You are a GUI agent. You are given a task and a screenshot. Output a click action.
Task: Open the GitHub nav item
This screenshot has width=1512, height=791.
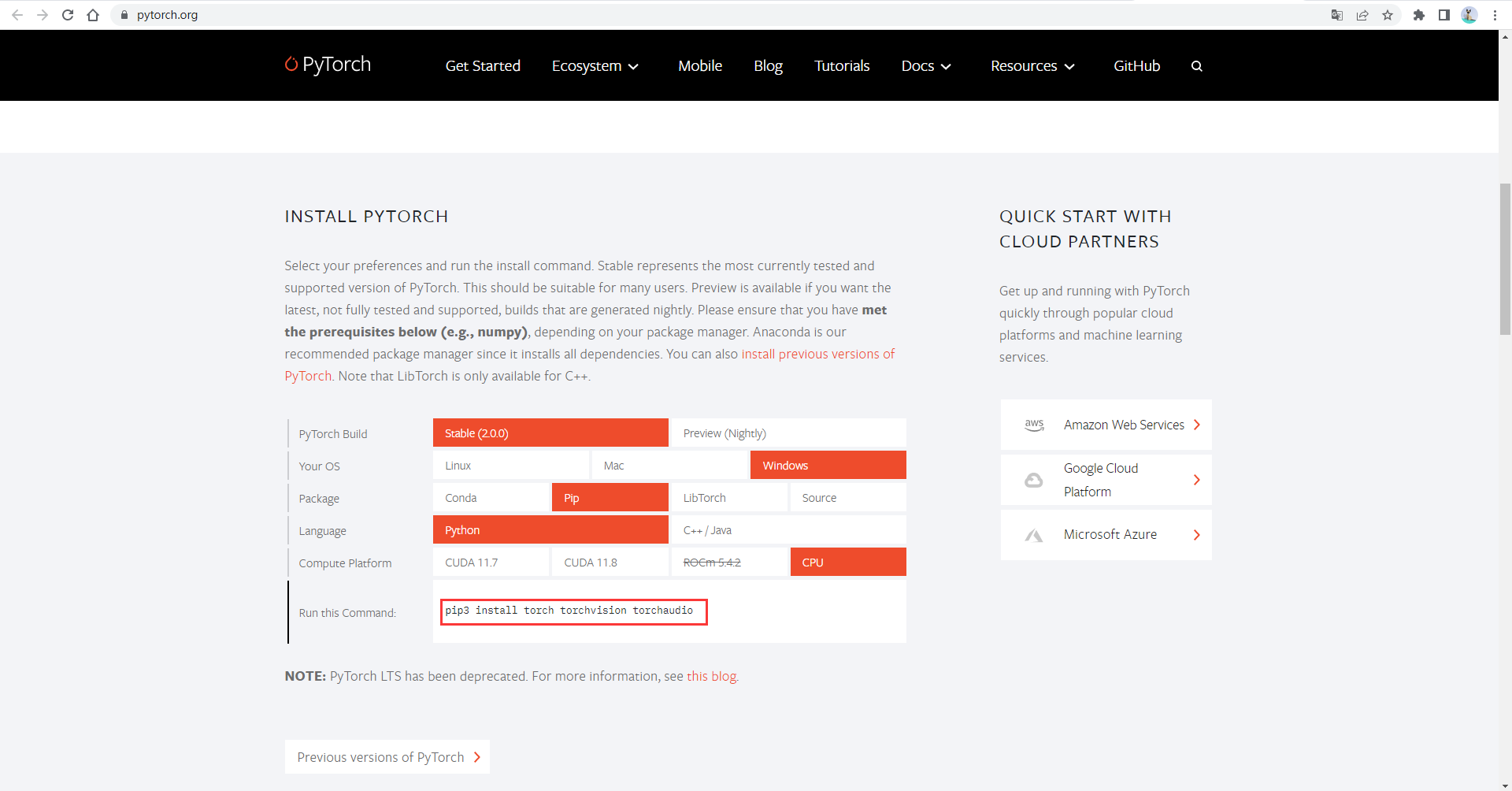[1136, 66]
